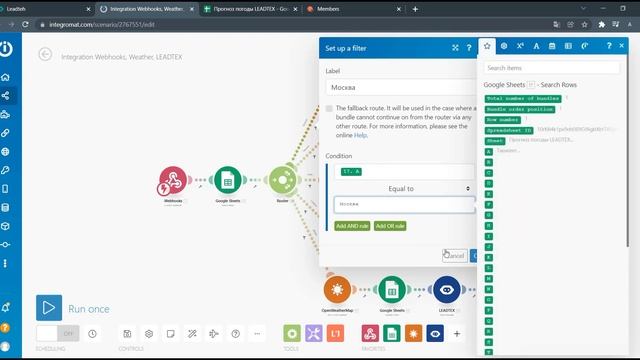Open Templates icon in left sidebar

coord(5,114)
